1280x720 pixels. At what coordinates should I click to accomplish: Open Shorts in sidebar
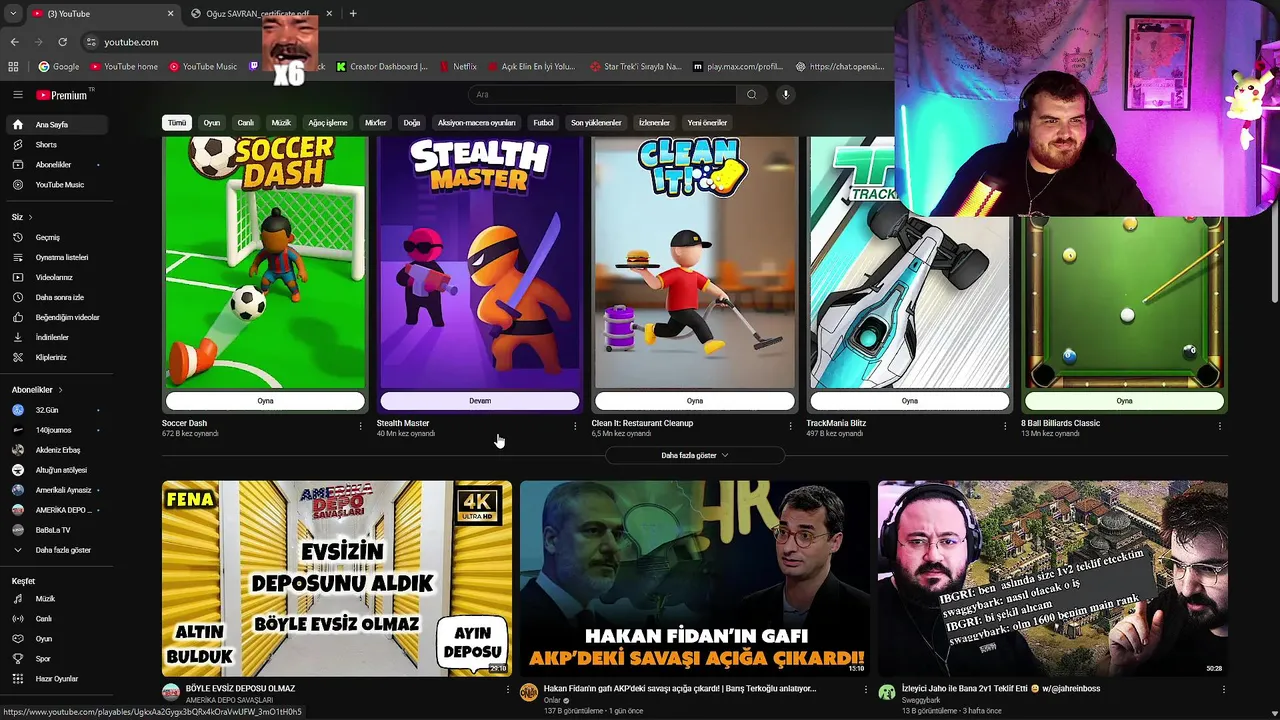pyautogui.click(x=57, y=145)
